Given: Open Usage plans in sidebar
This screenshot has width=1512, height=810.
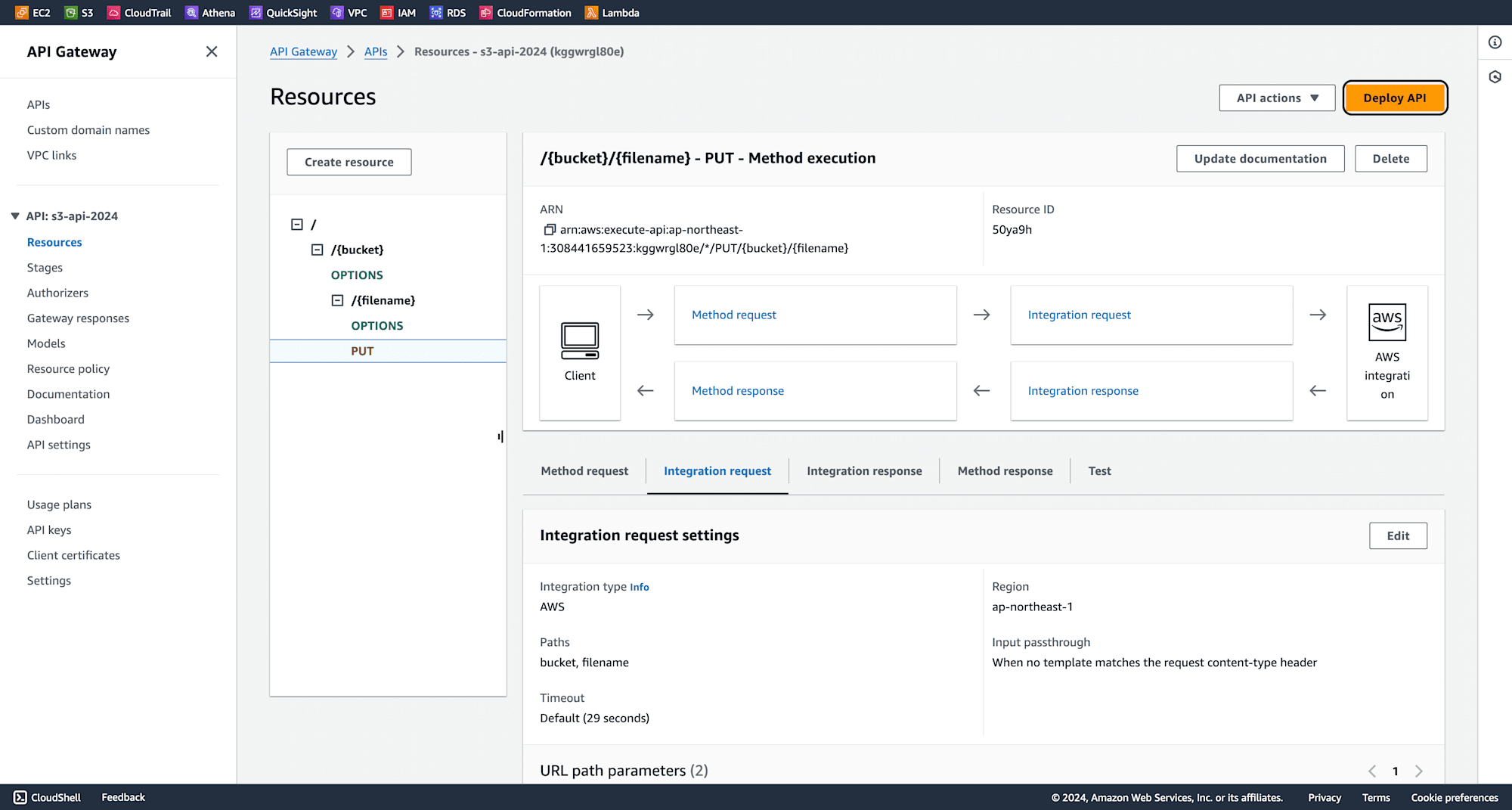Looking at the screenshot, I should [x=59, y=504].
